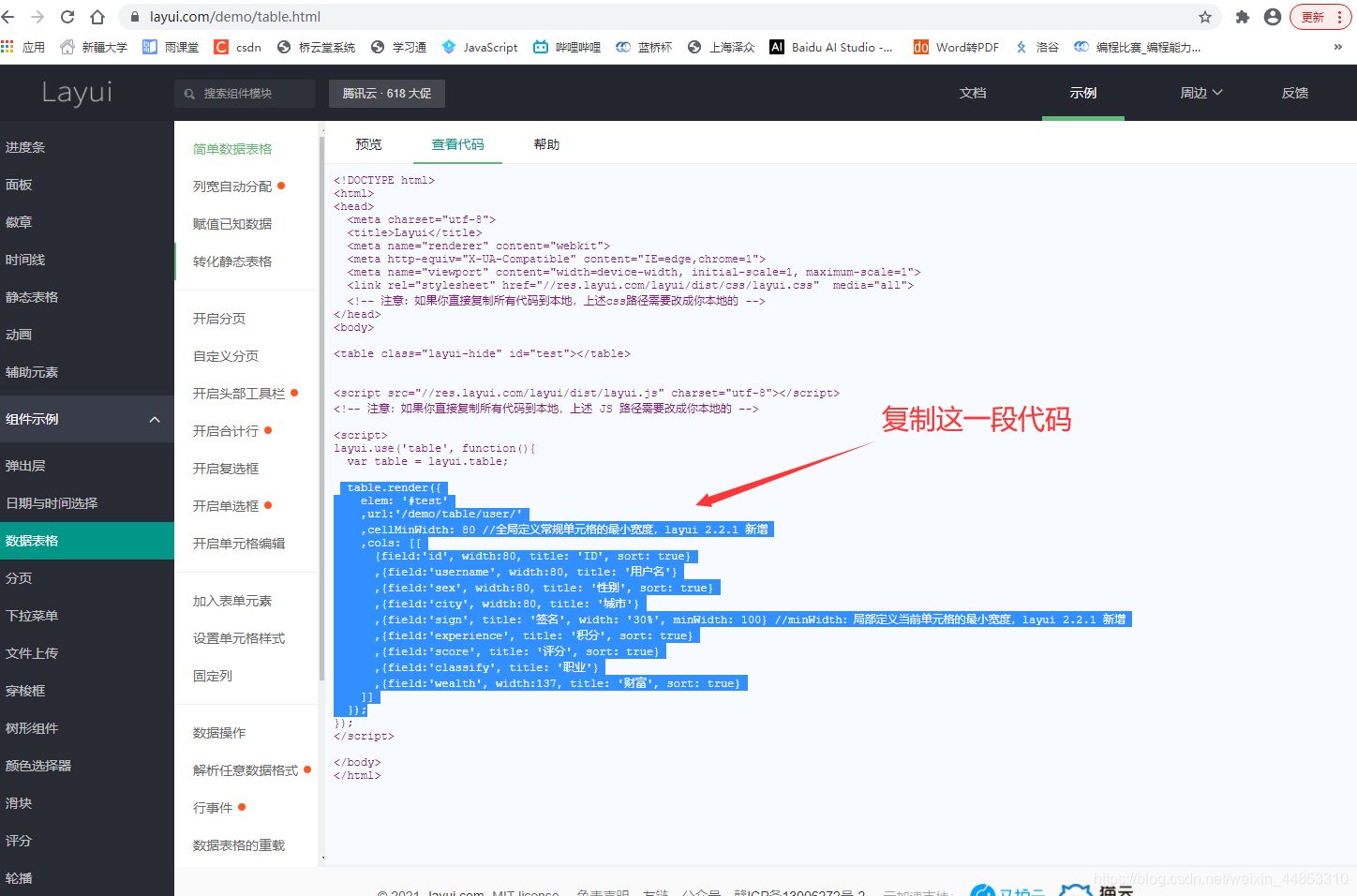Open the 学习通 bookmark
This screenshot has height=896, width=1357.
point(399,47)
